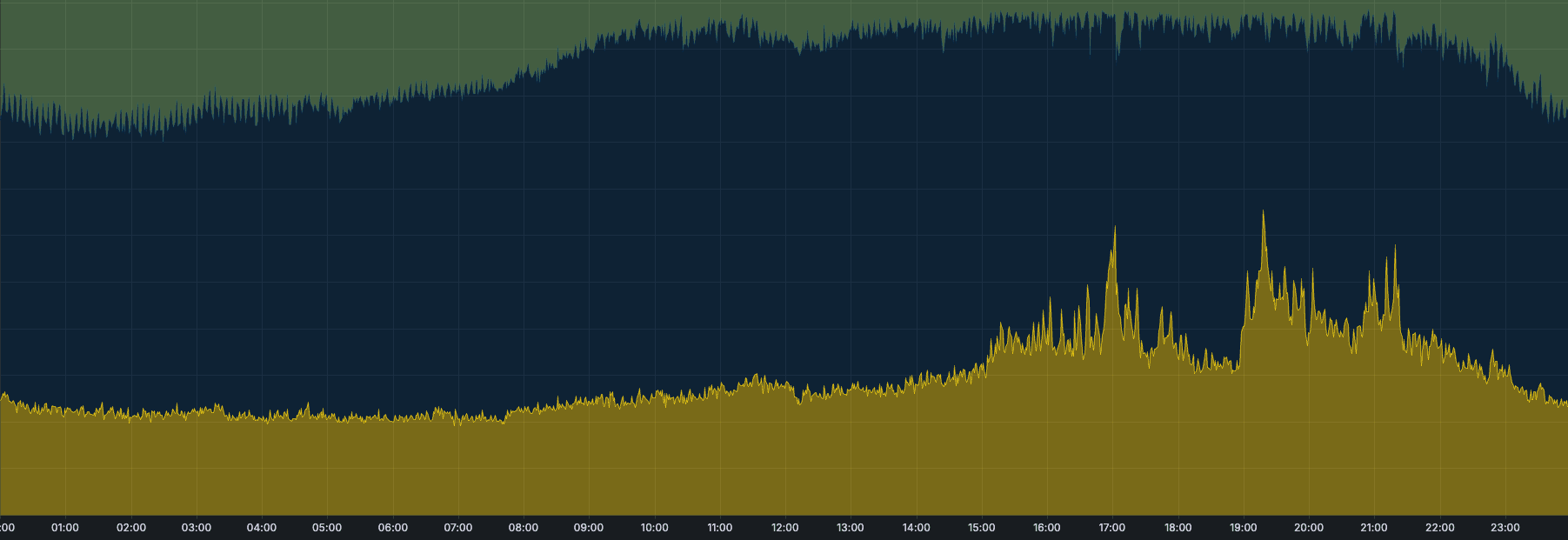Select the 09:00 tick on x-axis
Viewport: 1568px width, 540px height.
point(589,528)
